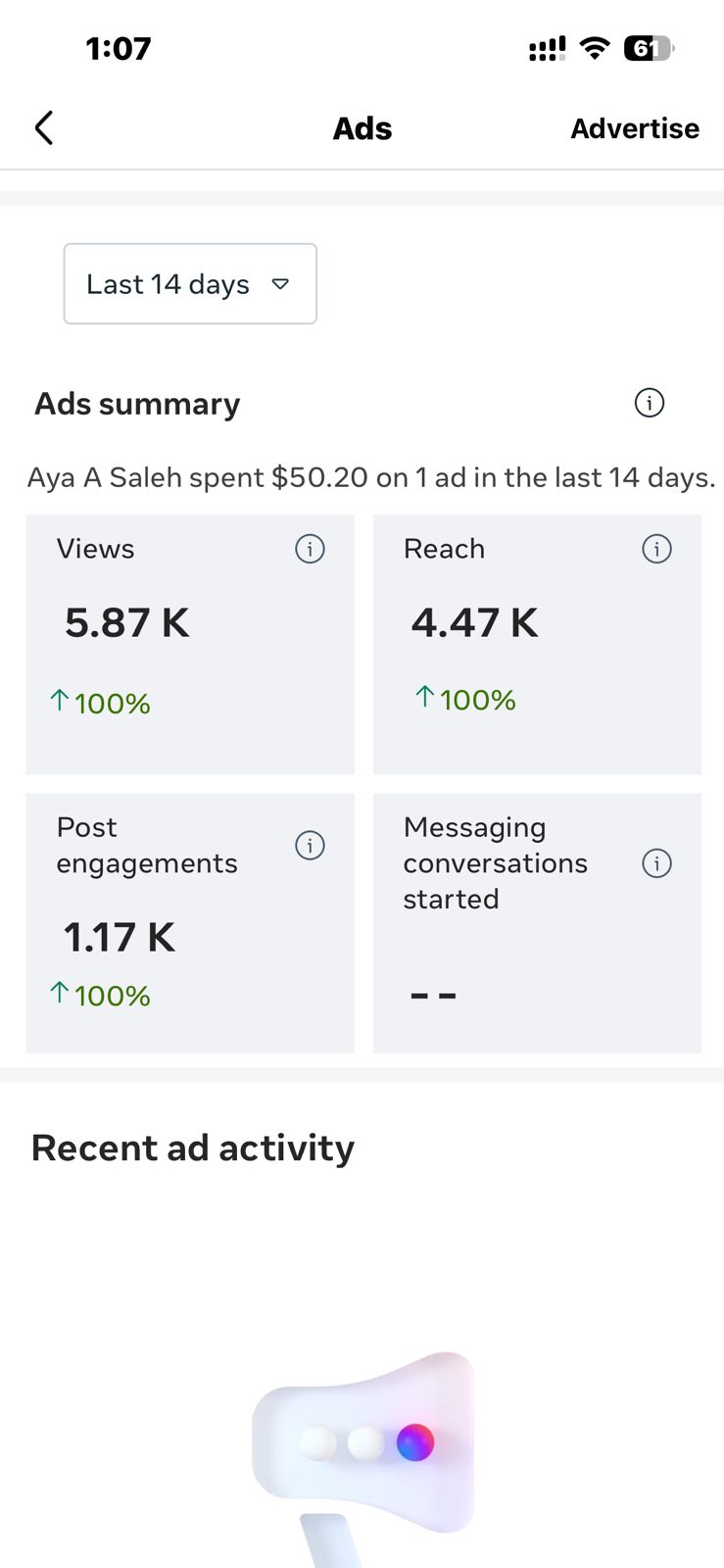Tap the battery indicator icon
The width and height of the screenshot is (724, 1568).
pos(648,48)
